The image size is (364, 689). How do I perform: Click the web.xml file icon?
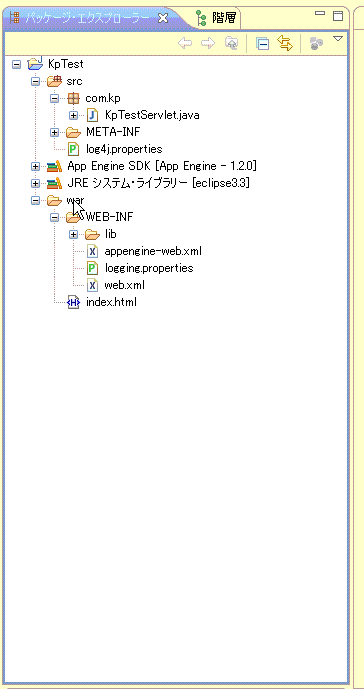(92, 285)
